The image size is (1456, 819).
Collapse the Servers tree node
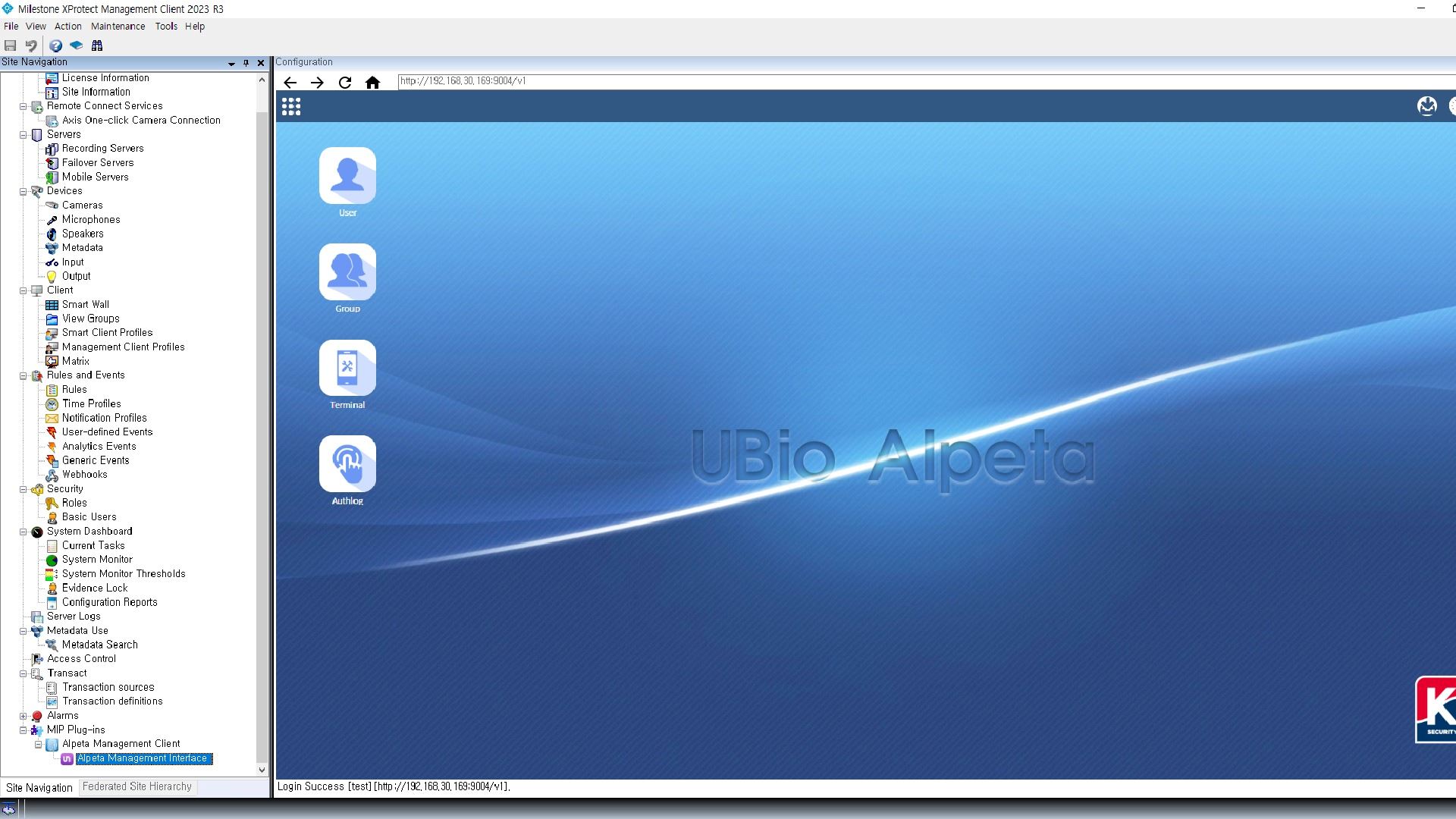tap(24, 135)
